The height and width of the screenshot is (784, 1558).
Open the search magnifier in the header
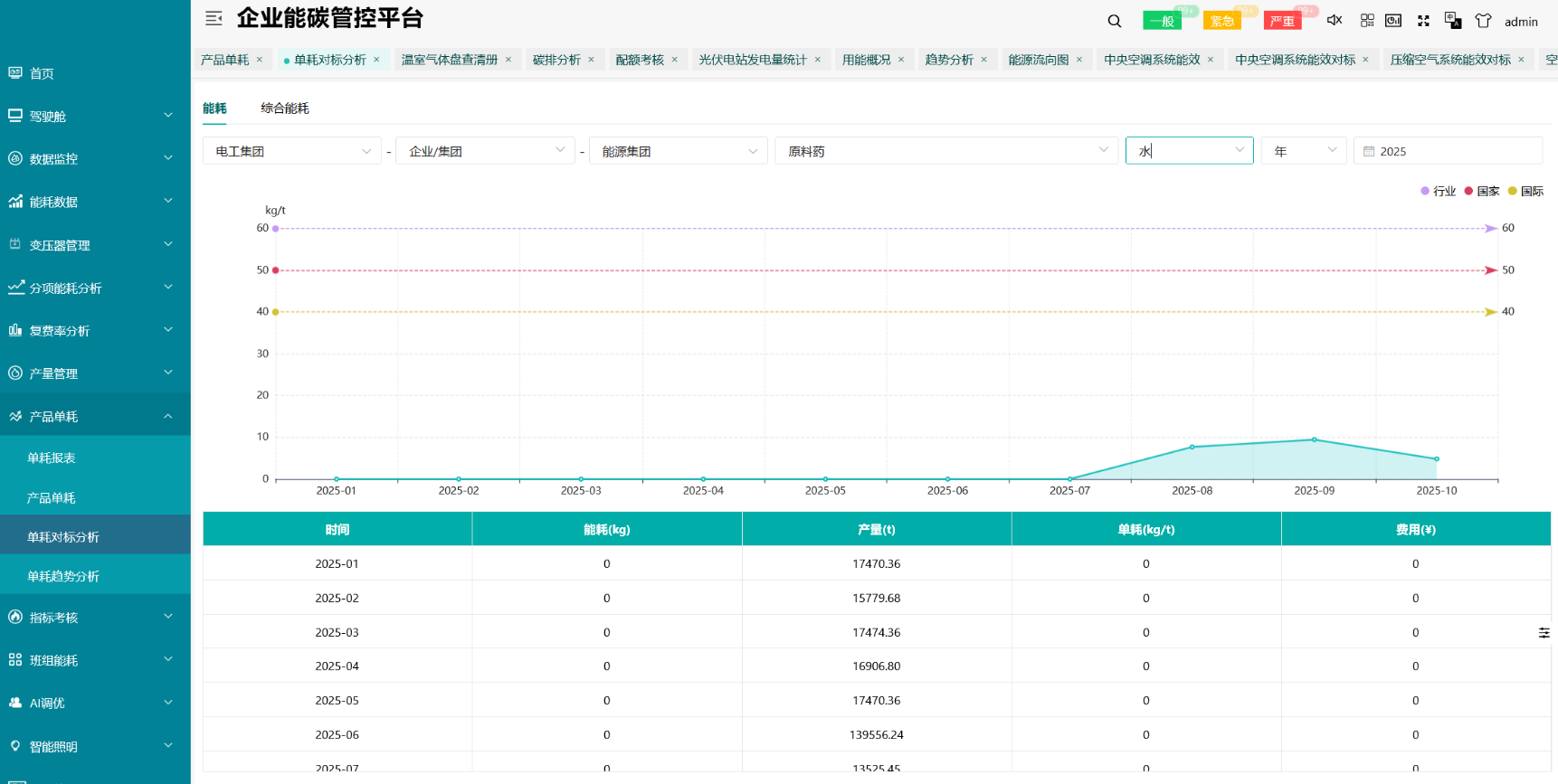(x=1115, y=21)
